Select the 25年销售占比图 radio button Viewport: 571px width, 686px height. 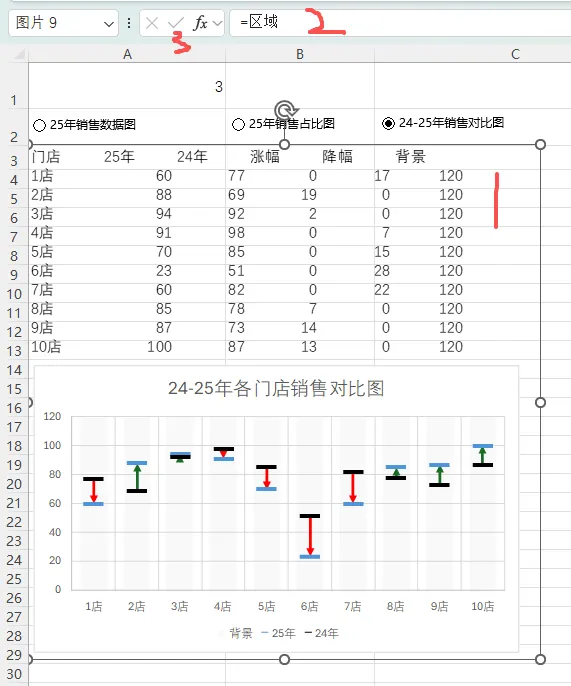(238, 125)
